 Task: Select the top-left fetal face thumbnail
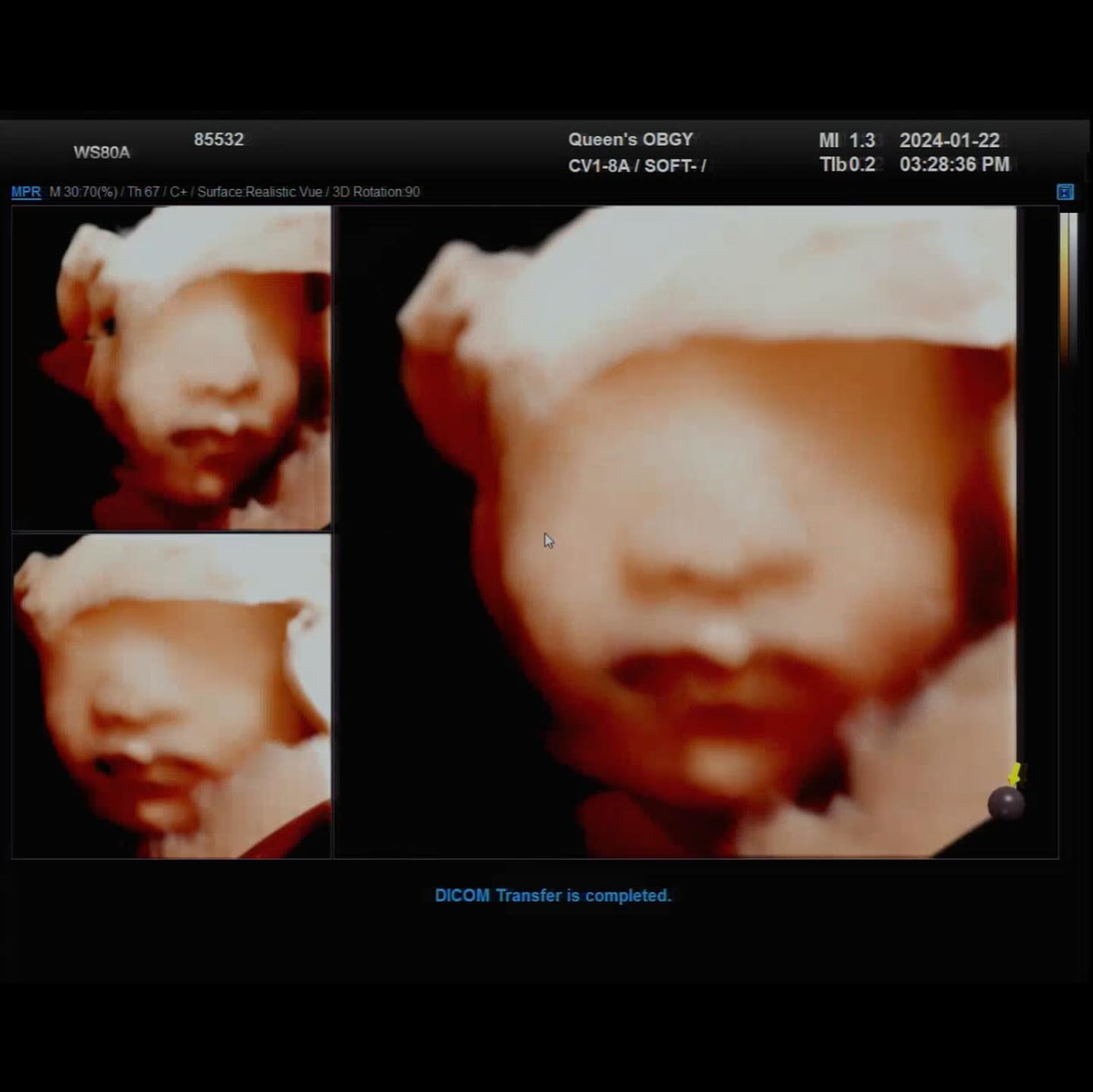[172, 367]
